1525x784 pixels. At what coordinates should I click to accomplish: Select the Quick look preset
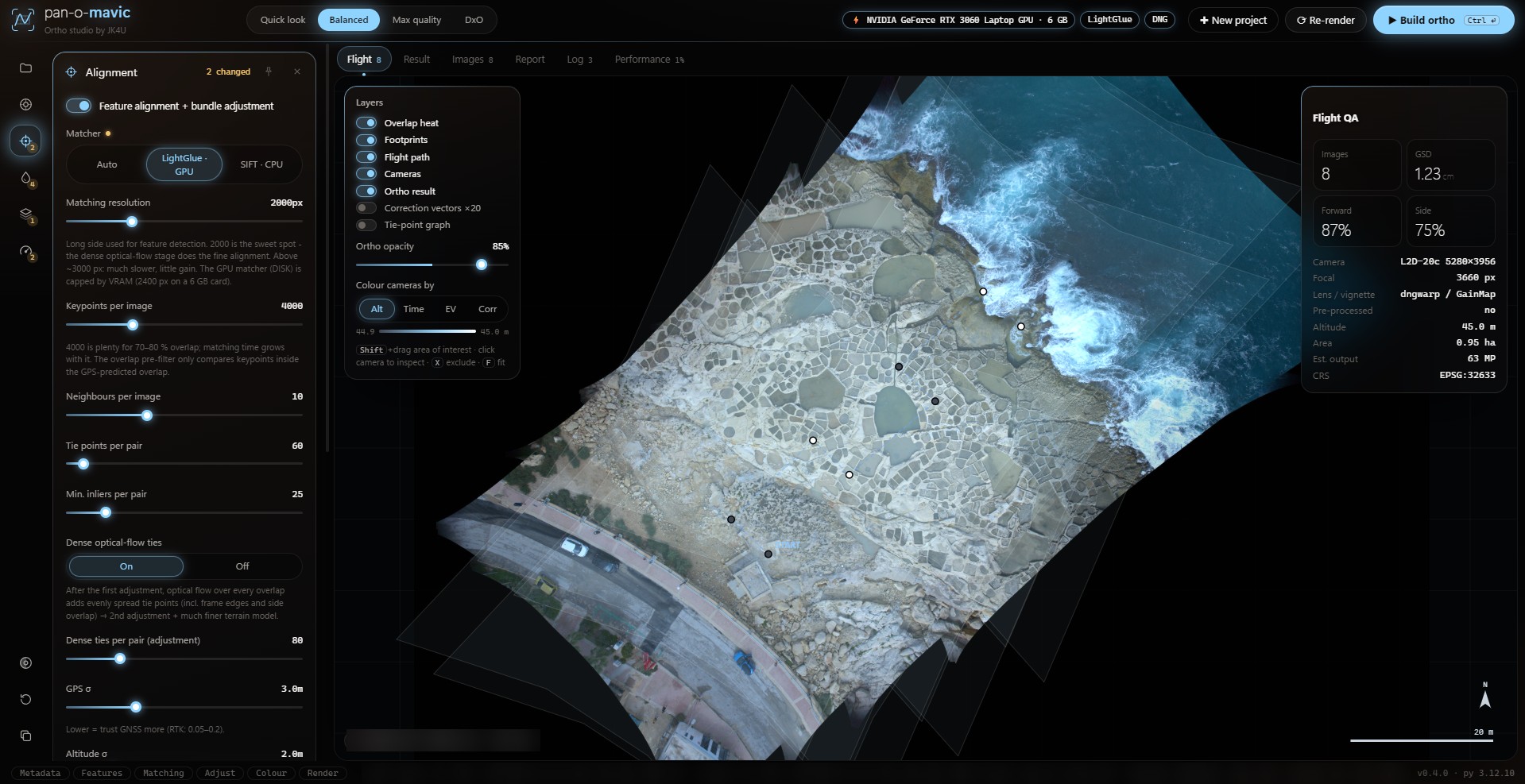click(x=283, y=20)
